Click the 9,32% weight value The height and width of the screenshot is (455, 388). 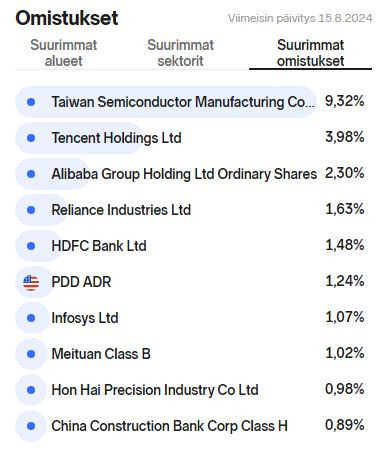click(x=345, y=101)
